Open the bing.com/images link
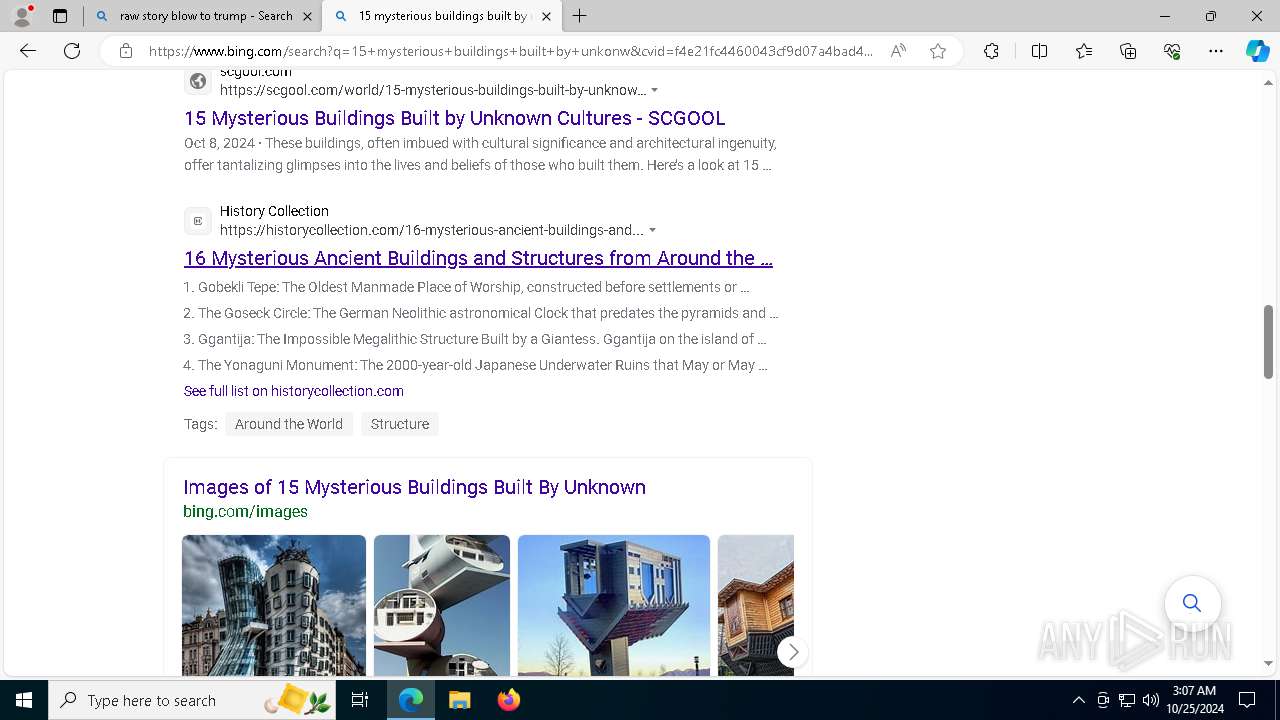Image resolution: width=1280 pixels, height=720 pixels. pos(245,511)
